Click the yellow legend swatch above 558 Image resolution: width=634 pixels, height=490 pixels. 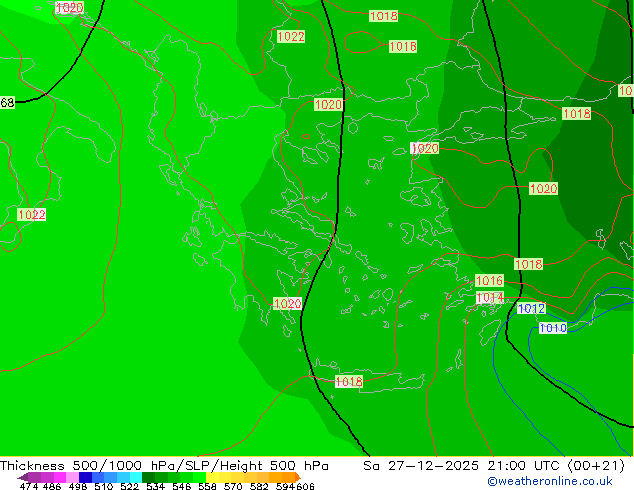tap(212, 477)
